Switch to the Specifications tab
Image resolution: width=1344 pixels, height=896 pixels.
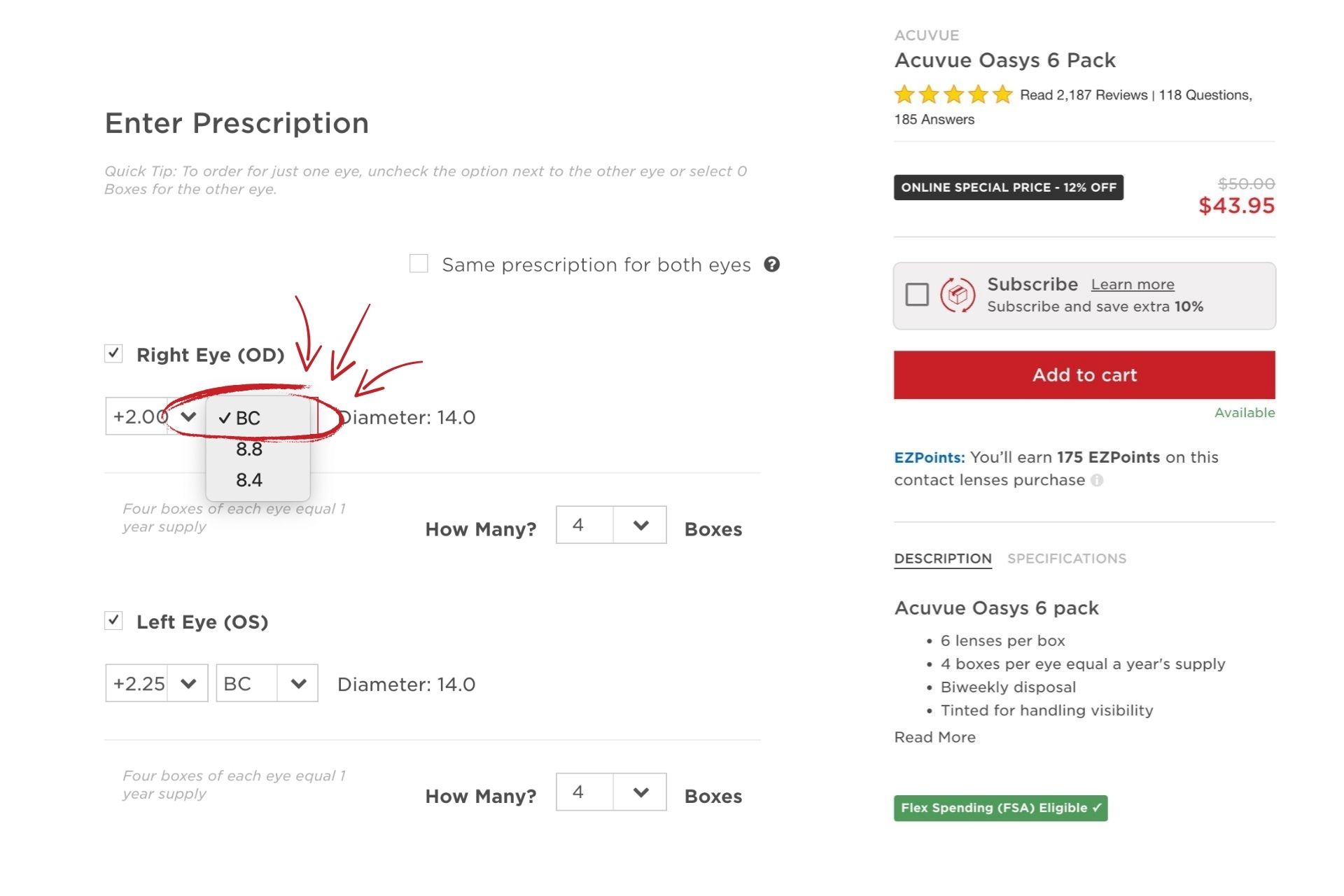[x=1066, y=559]
